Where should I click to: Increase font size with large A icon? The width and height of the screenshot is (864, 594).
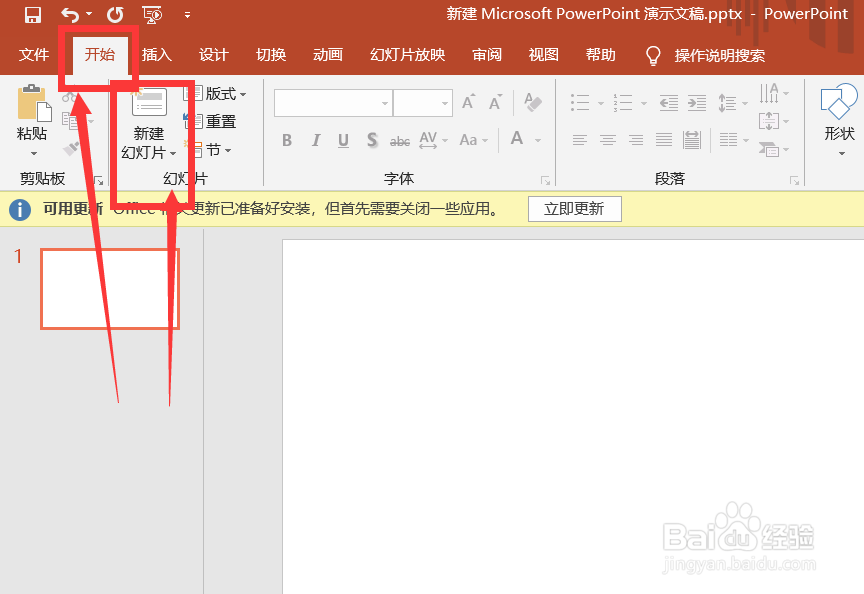click(x=468, y=102)
